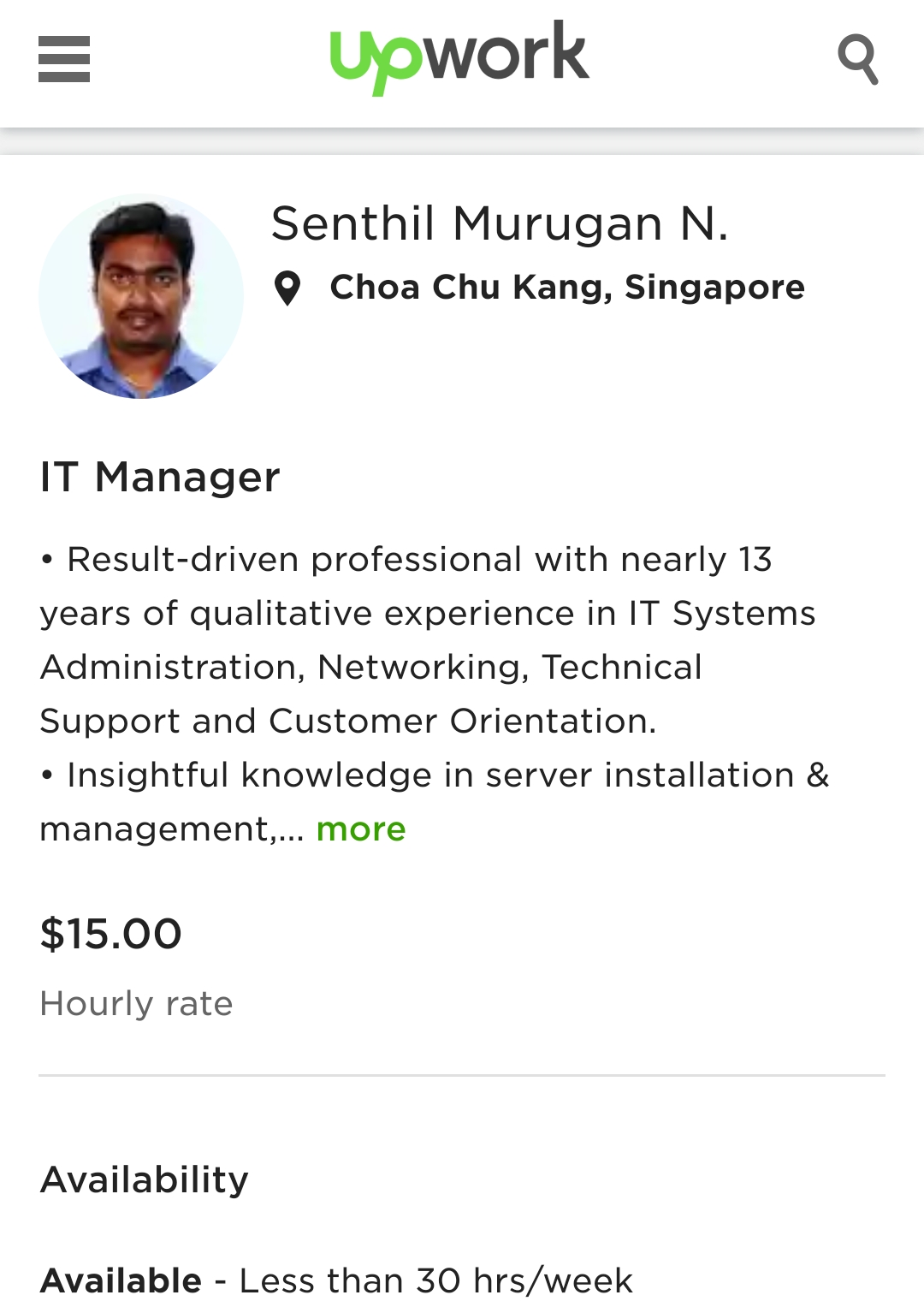The width and height of the screenshot is (924, 1301).
Task: Click the Insightful knowledge bullet line
Action: 447,775
